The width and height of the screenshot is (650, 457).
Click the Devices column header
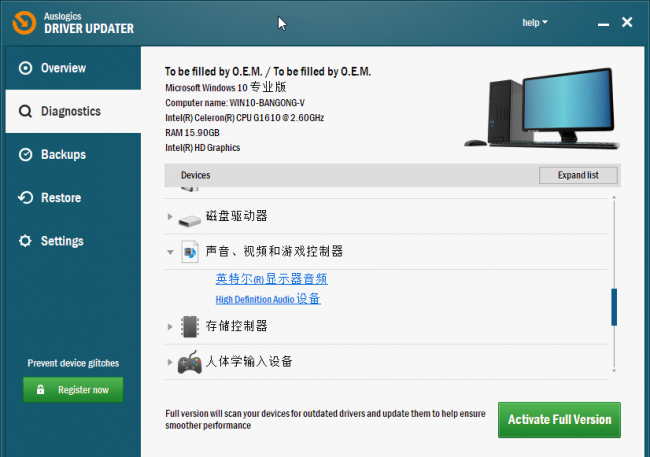[196, 175]
